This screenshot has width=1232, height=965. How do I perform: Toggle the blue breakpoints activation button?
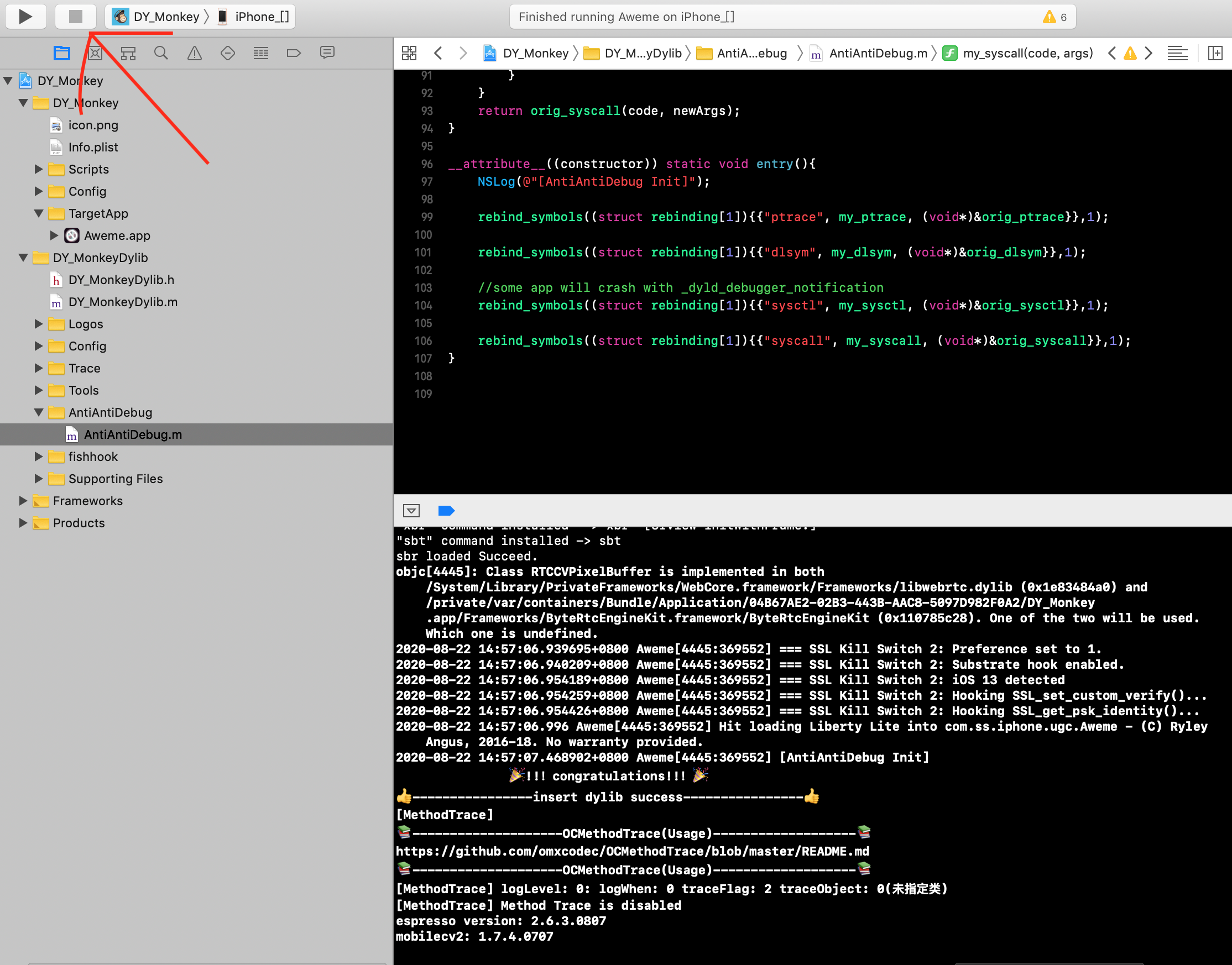pyautogui.click(x=446, y=511)
